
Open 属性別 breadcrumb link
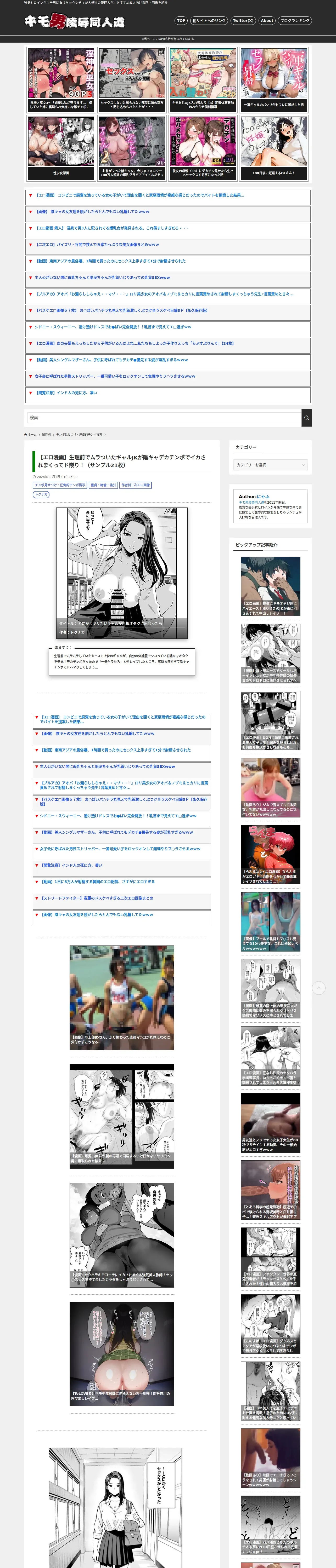pyautogui.click(x=46, y=435)
